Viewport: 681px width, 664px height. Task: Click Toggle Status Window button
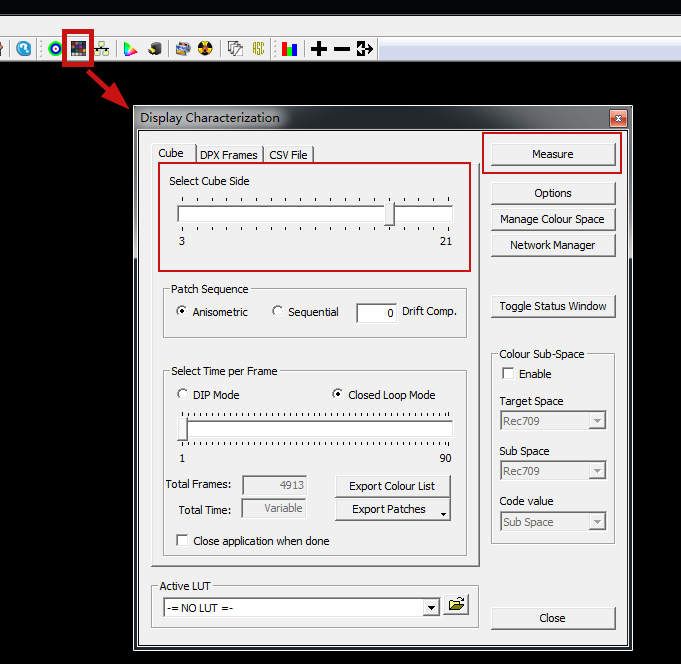(x=553, y=306)
